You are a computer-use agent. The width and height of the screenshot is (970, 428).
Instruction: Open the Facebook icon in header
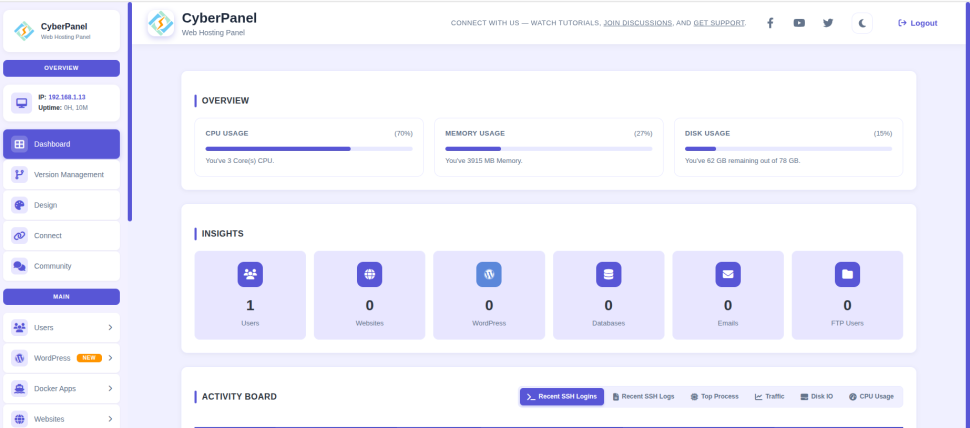click(x=770, y=23)
